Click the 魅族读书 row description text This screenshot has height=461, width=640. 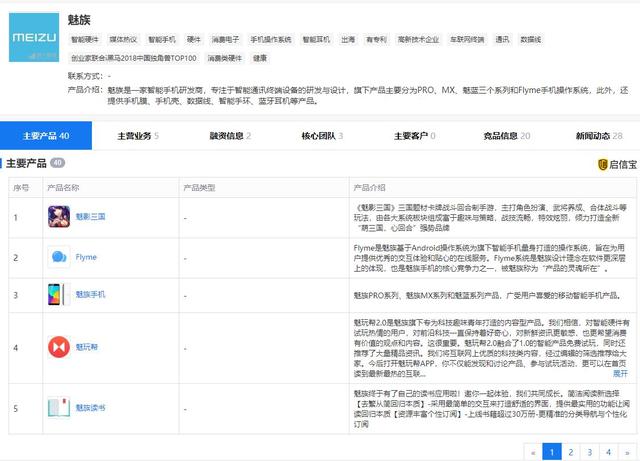[490, 409]
